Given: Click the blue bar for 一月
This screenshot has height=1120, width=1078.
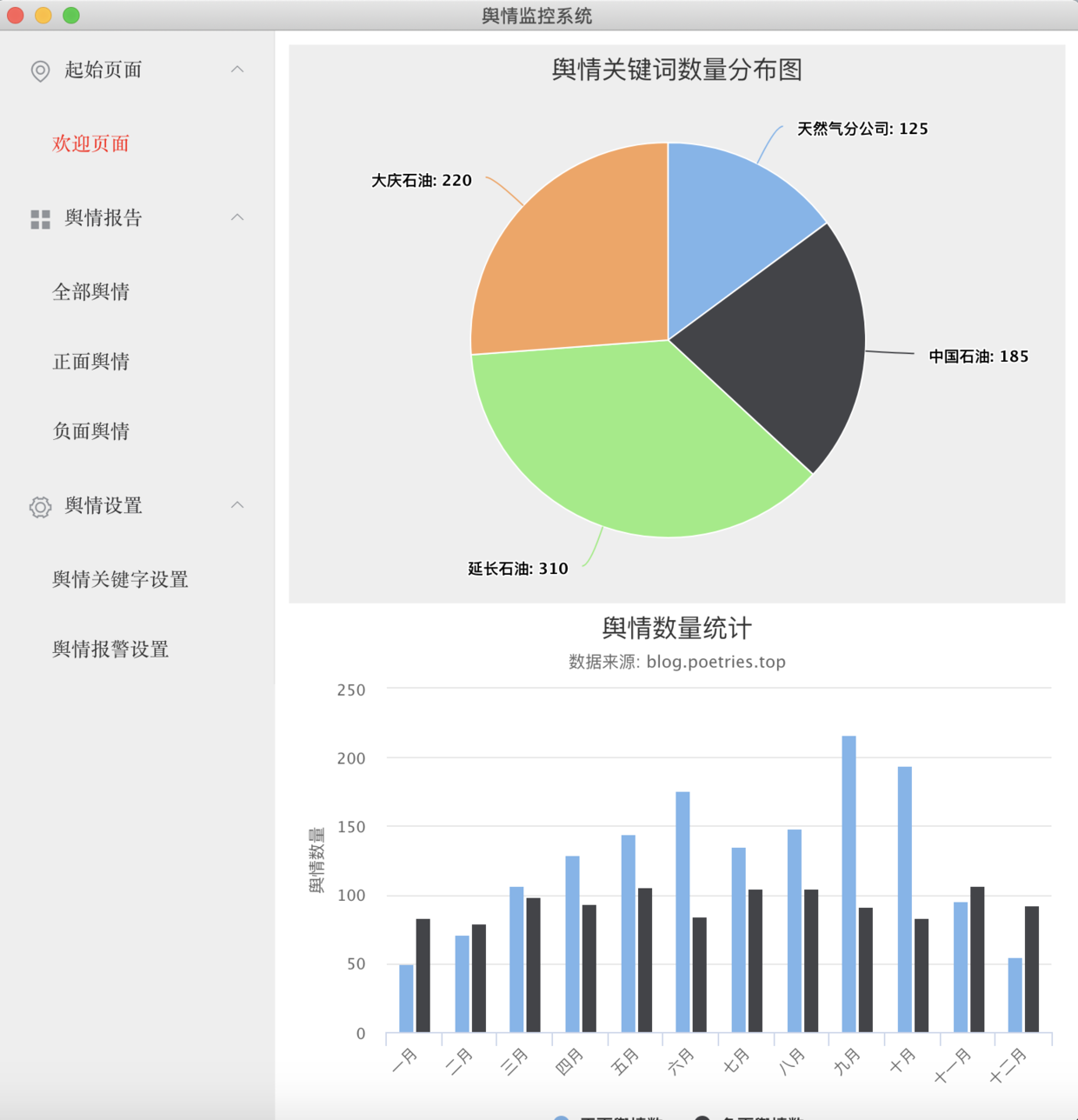Looking at the screenshot, I should coord(406,999).
